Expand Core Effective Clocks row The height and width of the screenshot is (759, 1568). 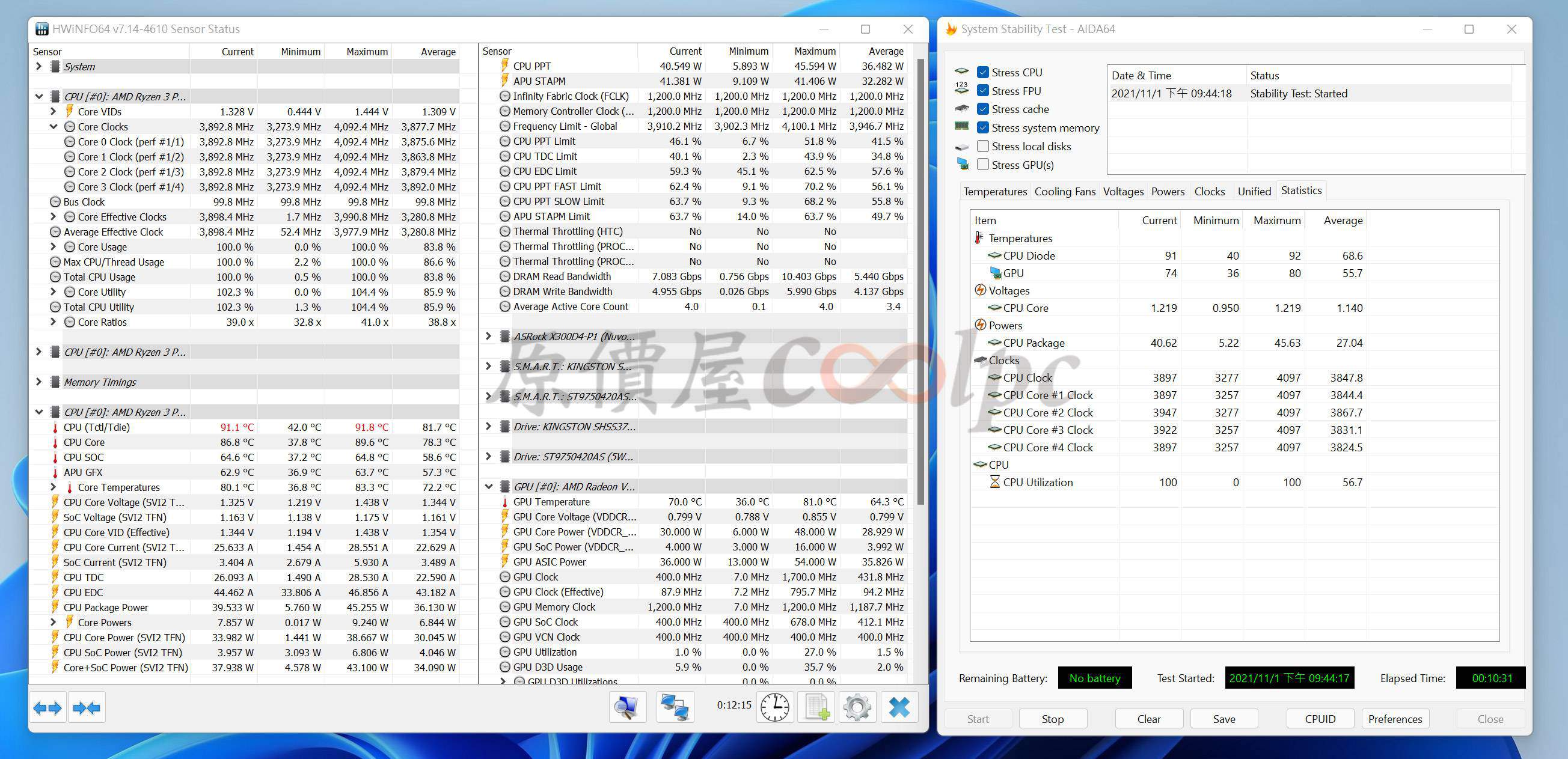(53, 216)
